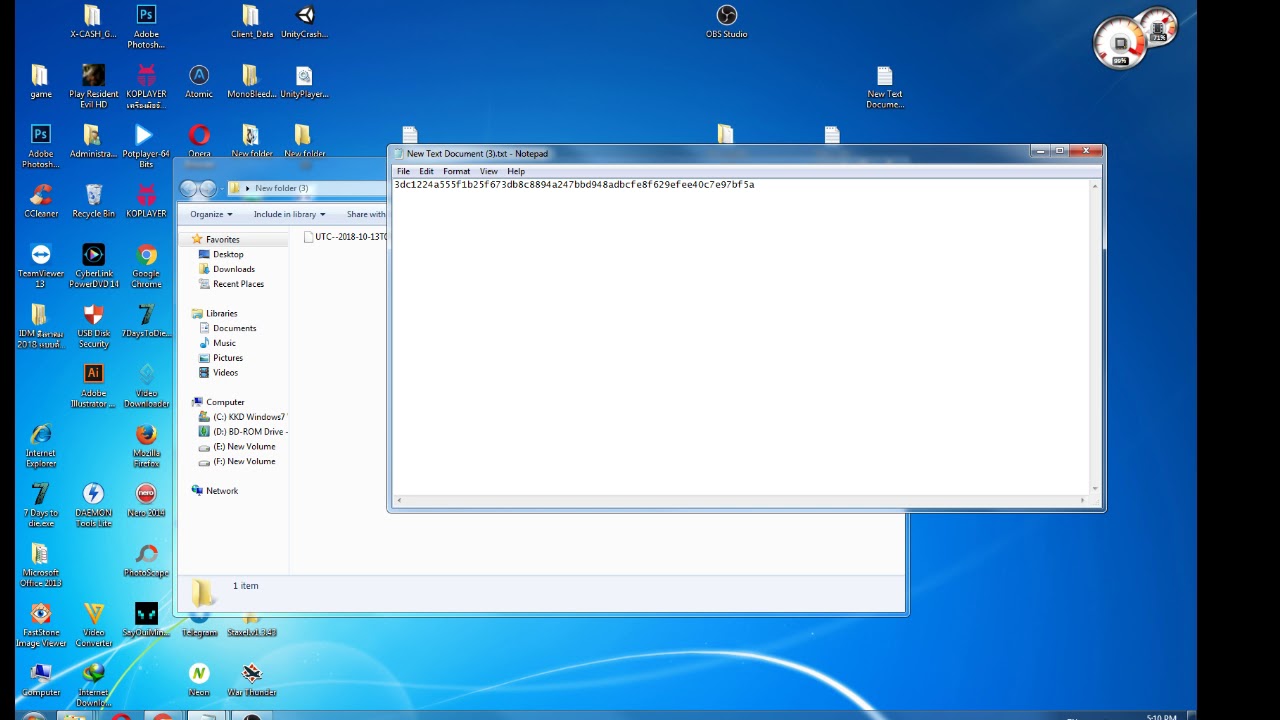Click into the Notepad text area
The height and width of the screenshot is (720, 1280).
(741, 336)
